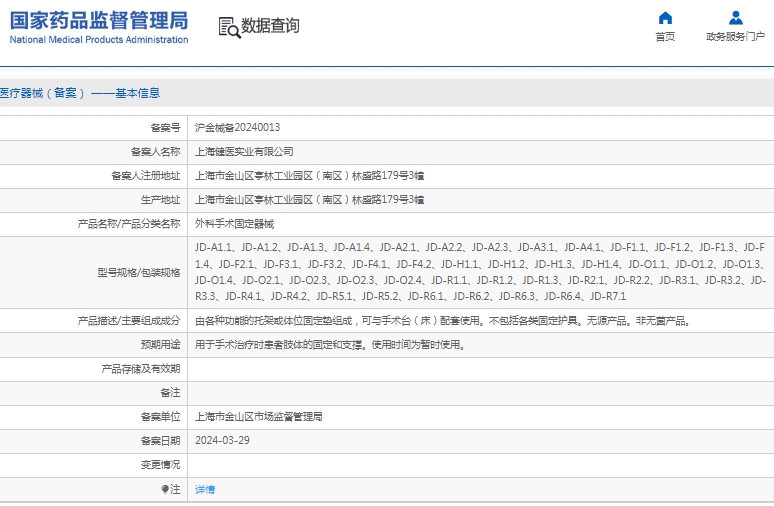Click the 生产地址 address value
Viewport: 774px width, 506px height.
click(x=310, y=200)
